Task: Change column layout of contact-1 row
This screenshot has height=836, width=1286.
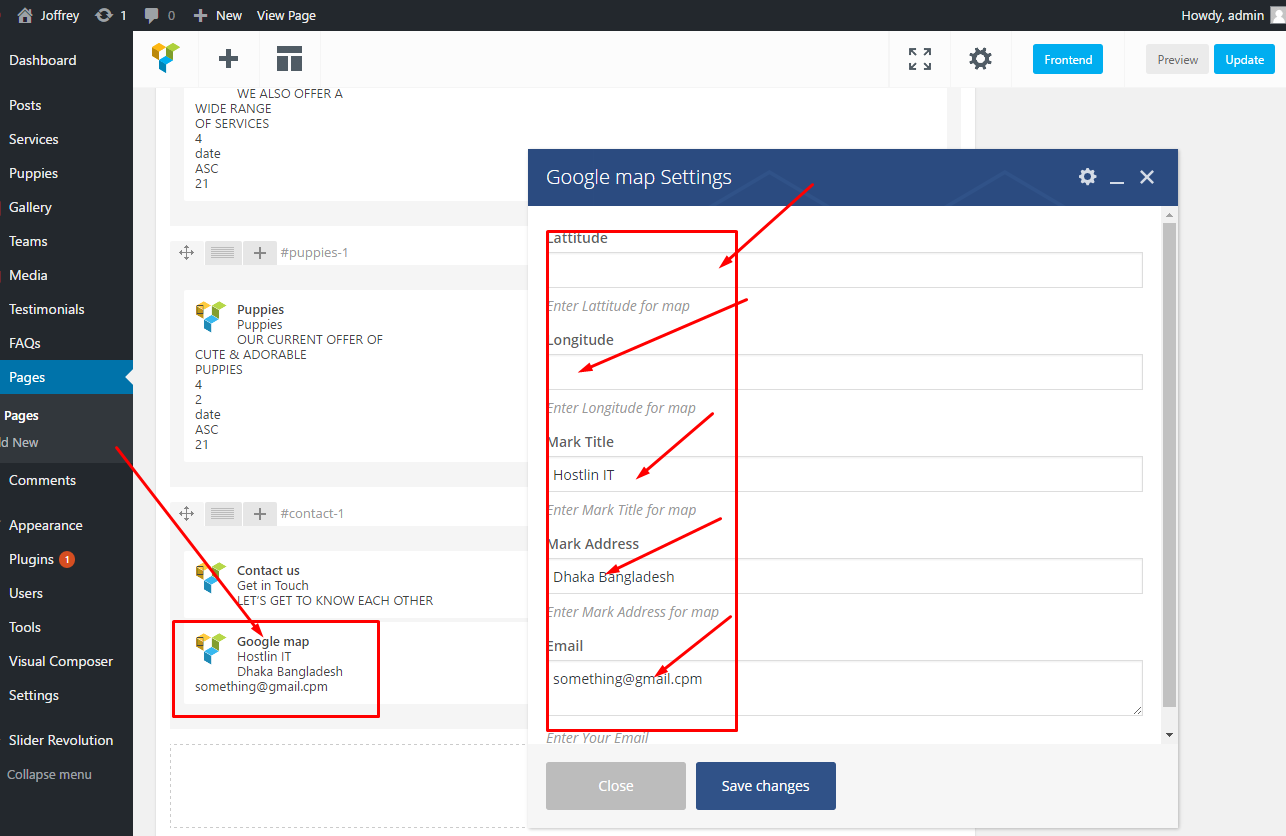Action: coord(222,514)
